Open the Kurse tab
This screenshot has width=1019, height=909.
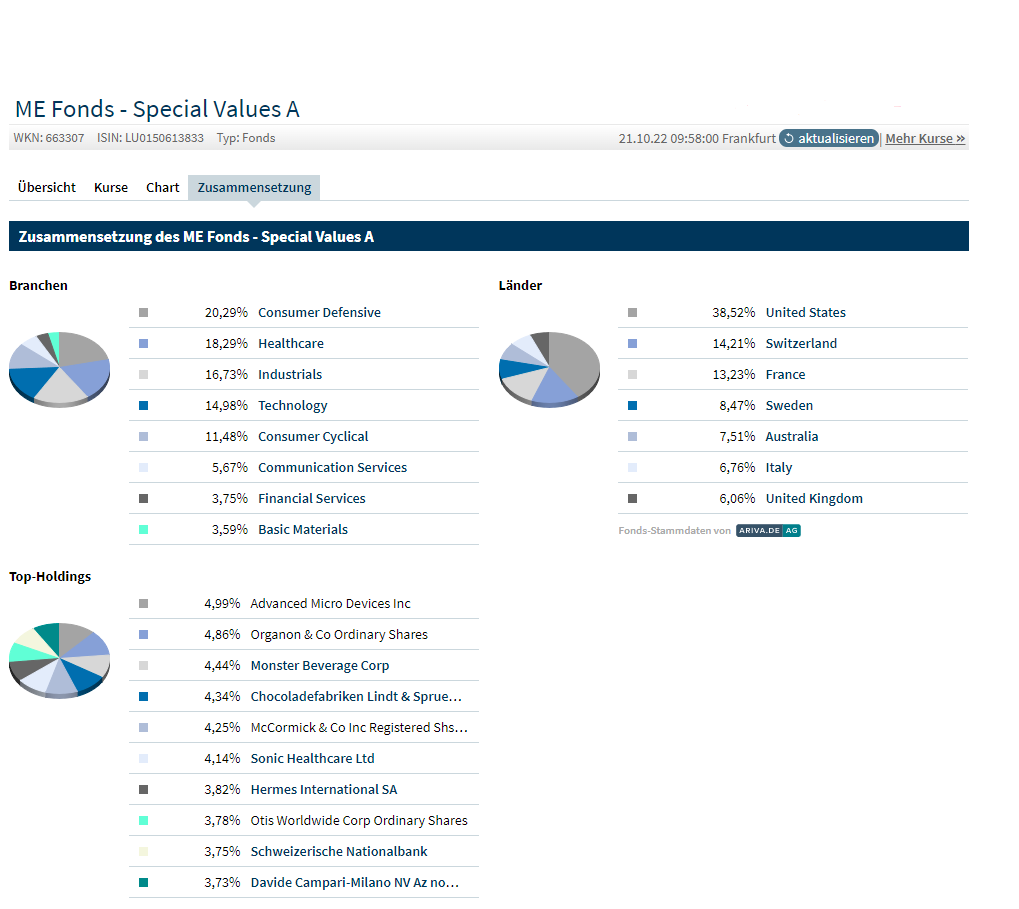pos(110,187)
